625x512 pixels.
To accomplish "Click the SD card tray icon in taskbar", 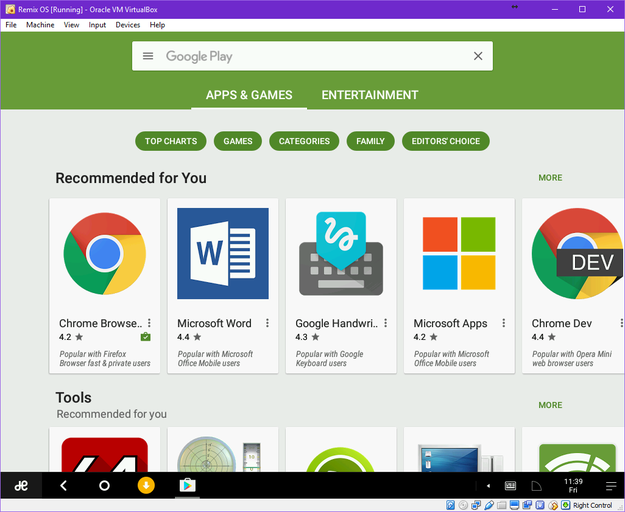I will 537,486.
